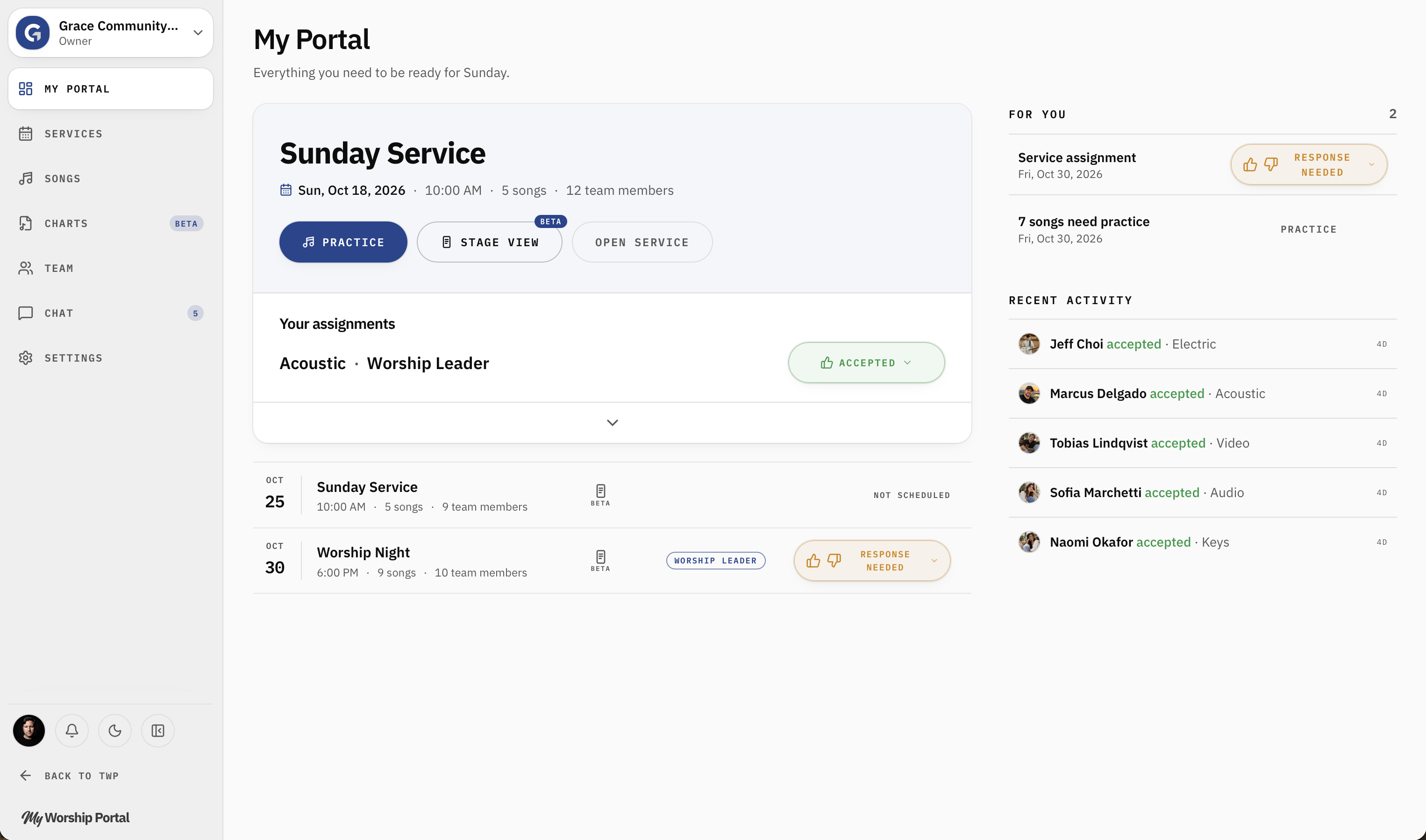Click the Not Scheduled status label

point(912,495)
